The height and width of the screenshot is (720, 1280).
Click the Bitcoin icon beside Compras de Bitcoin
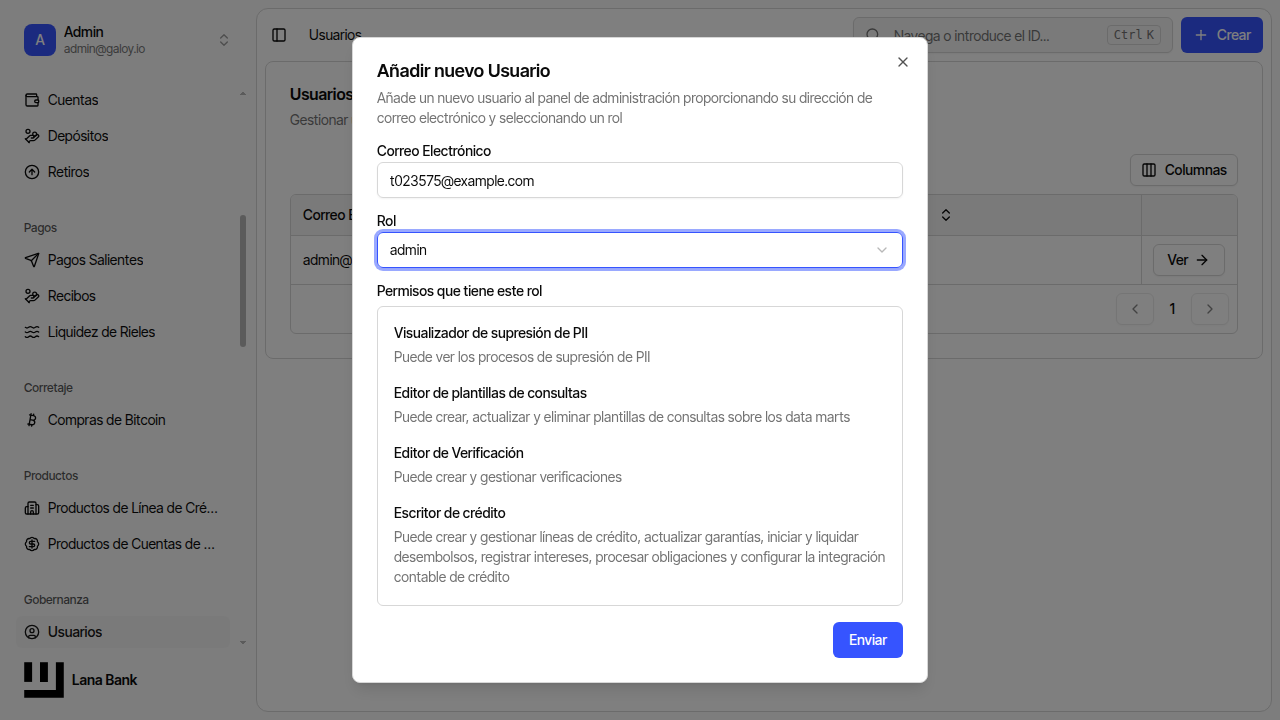click(x=32, y=420)
